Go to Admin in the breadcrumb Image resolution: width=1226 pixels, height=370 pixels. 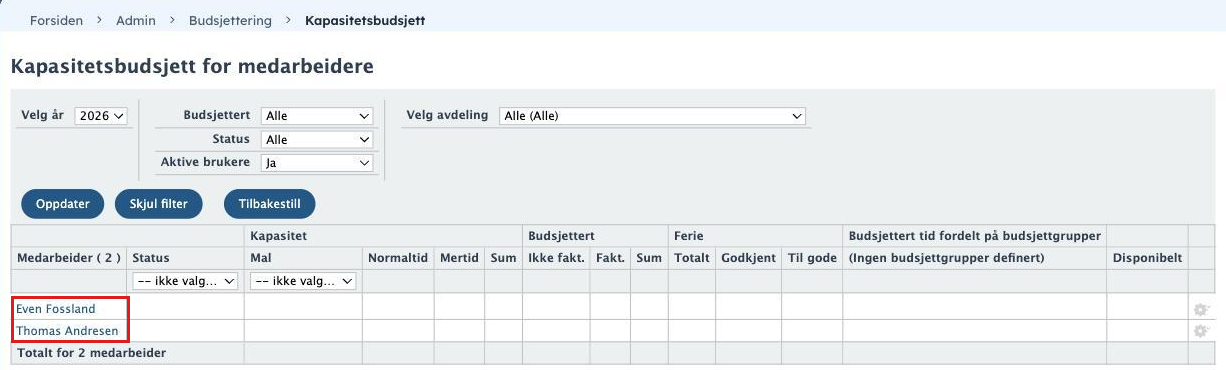[135, 20]
